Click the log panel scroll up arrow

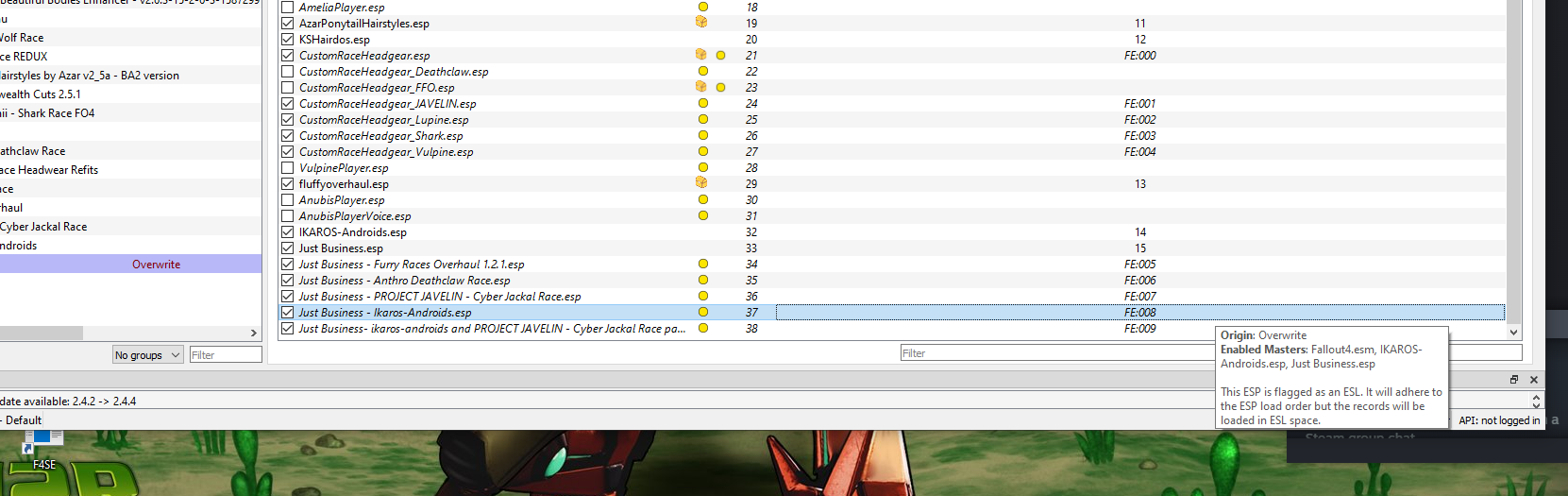coord(1536,398)
